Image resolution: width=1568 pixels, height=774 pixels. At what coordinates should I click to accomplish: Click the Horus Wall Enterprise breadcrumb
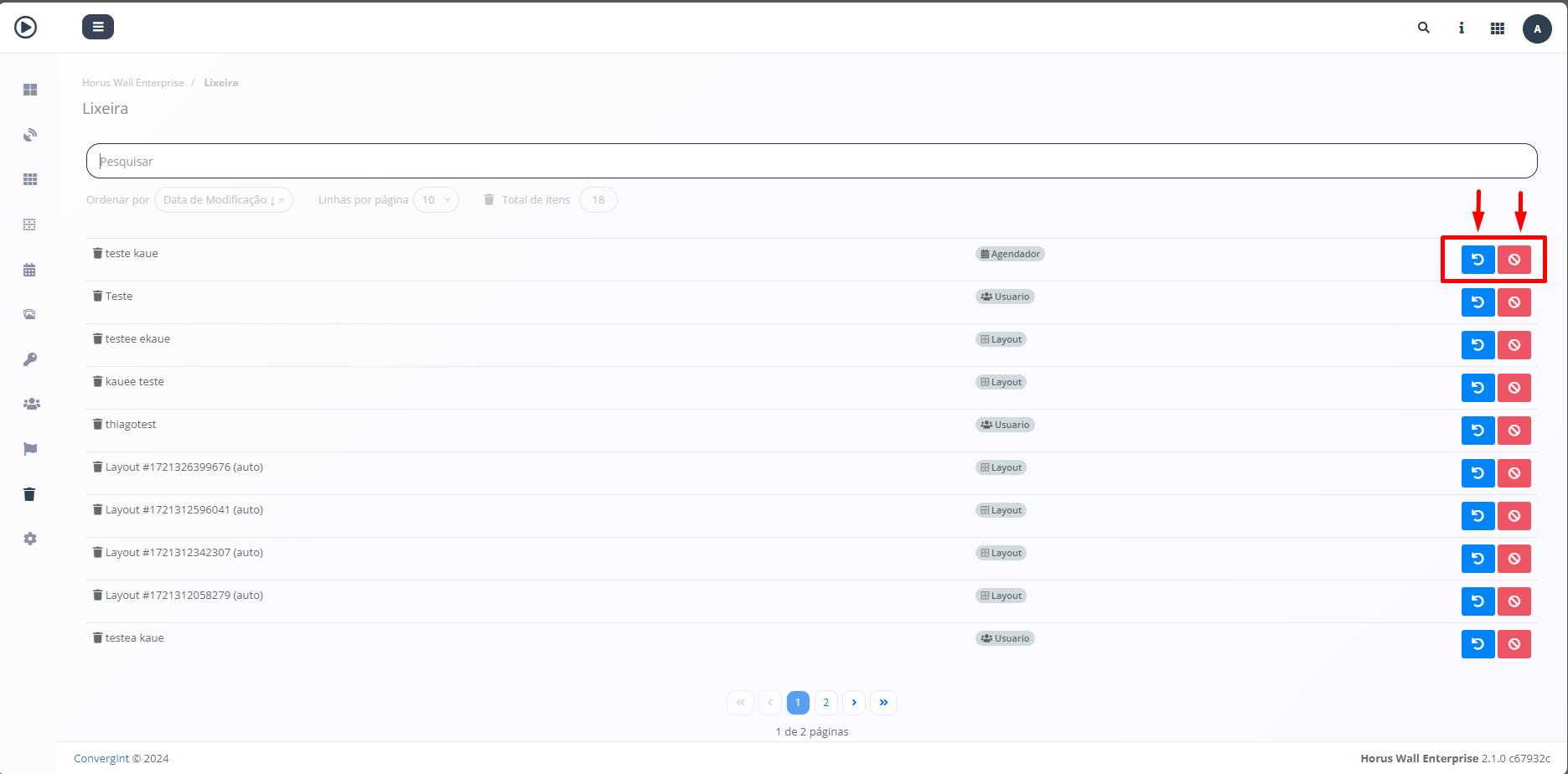coord(133,83)
